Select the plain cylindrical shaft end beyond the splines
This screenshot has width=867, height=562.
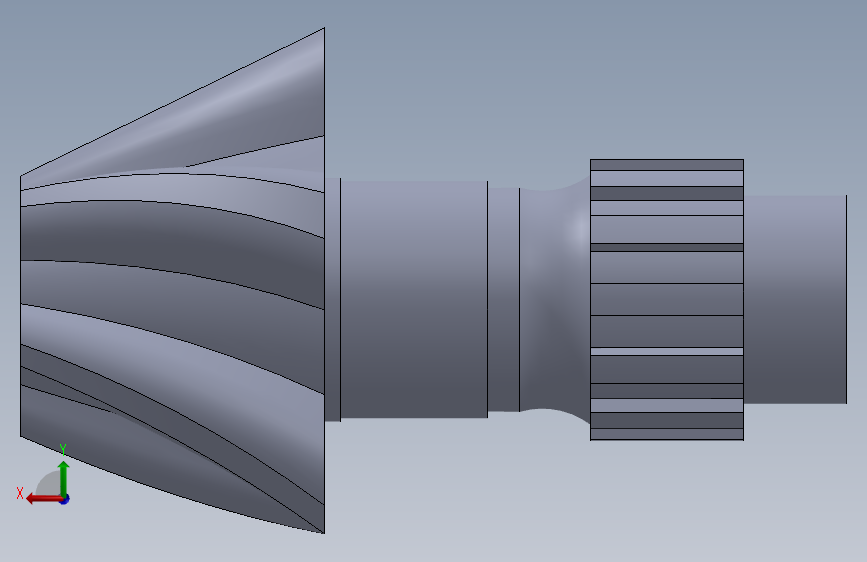point(795,299)
